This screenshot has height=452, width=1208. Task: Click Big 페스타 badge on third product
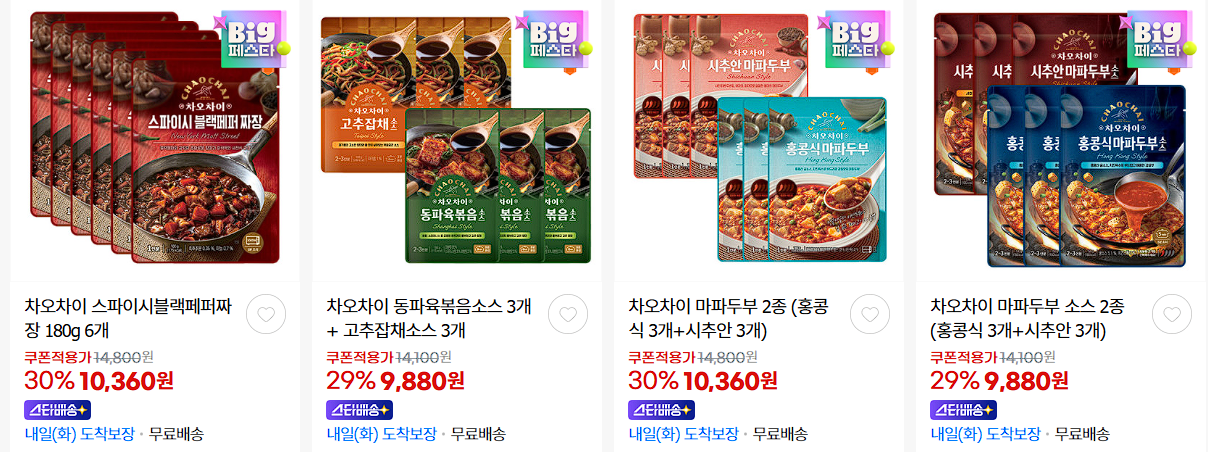tap(857, 40)
